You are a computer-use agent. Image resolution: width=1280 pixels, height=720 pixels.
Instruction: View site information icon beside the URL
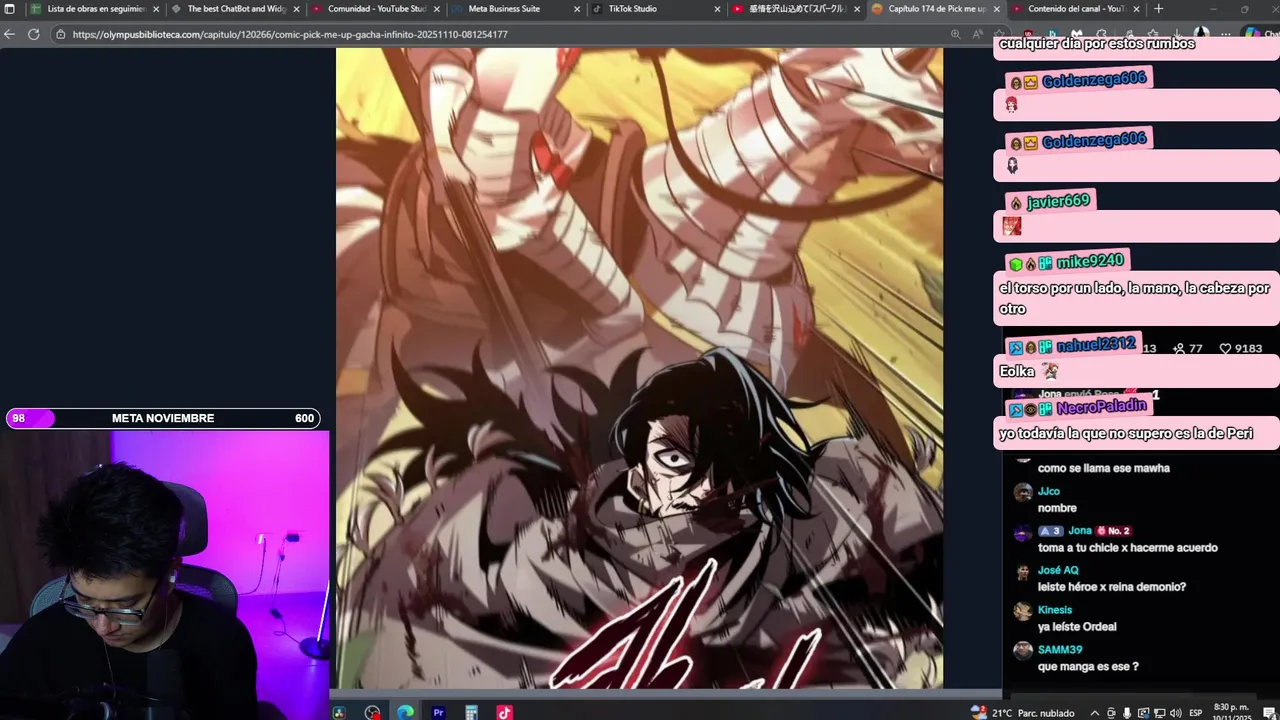click(x=61, y=34)
